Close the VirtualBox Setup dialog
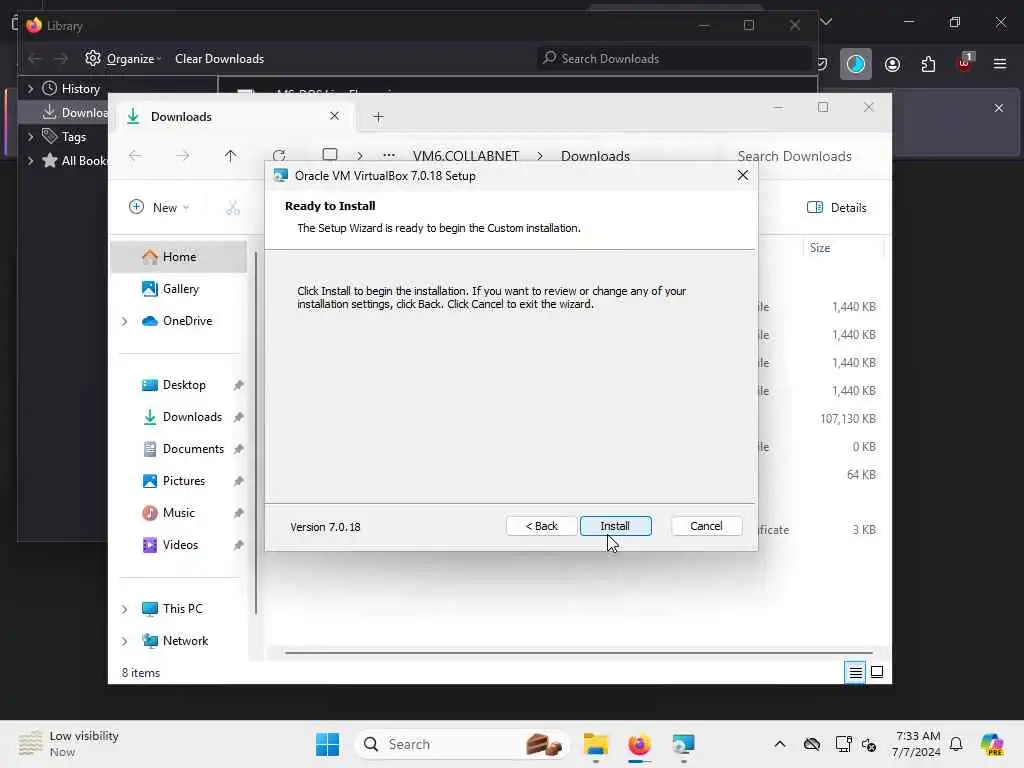This screenshot has height=768, width=1024. 743,175
